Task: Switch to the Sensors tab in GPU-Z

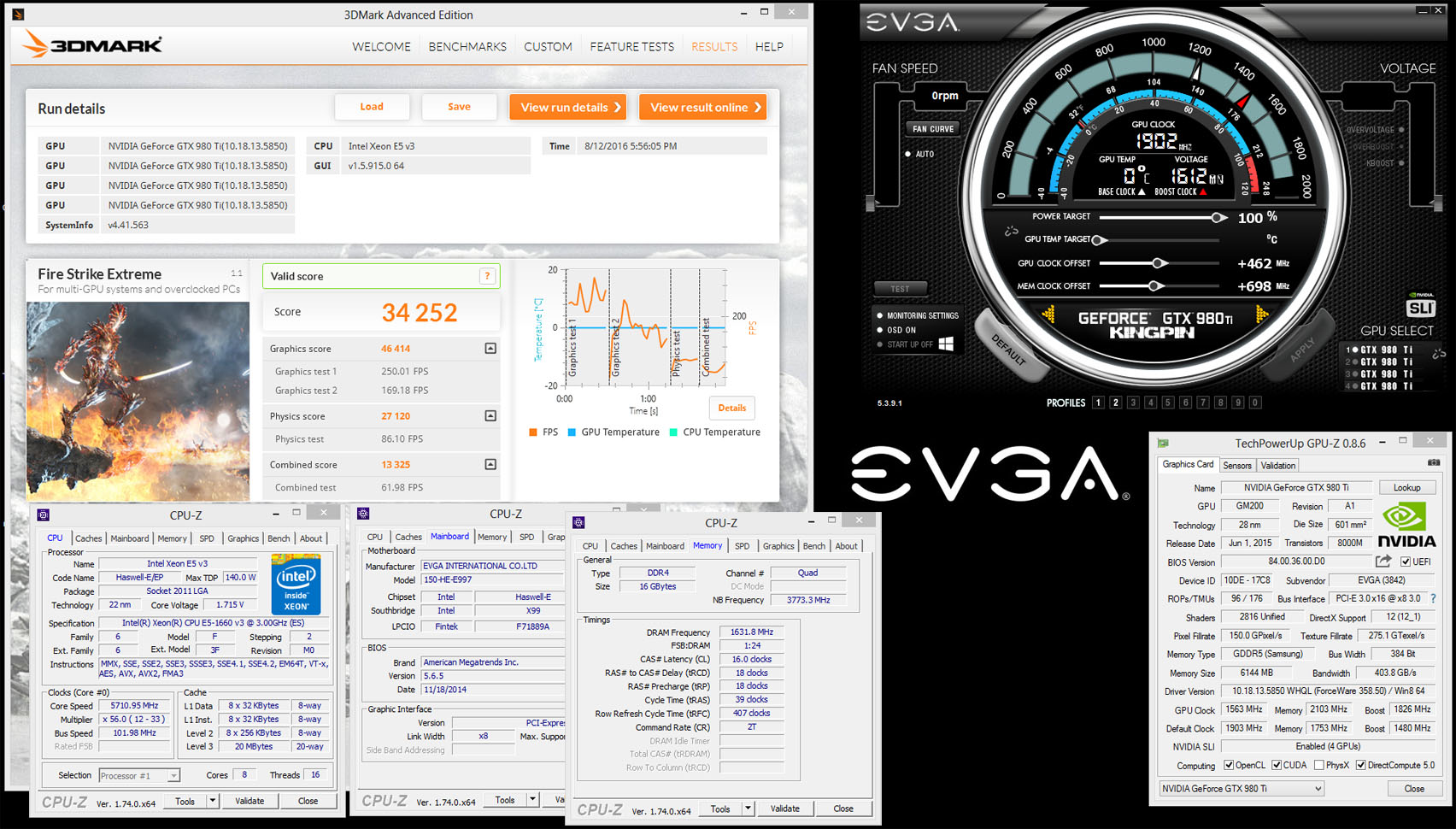Action: tap(1237, 465)
